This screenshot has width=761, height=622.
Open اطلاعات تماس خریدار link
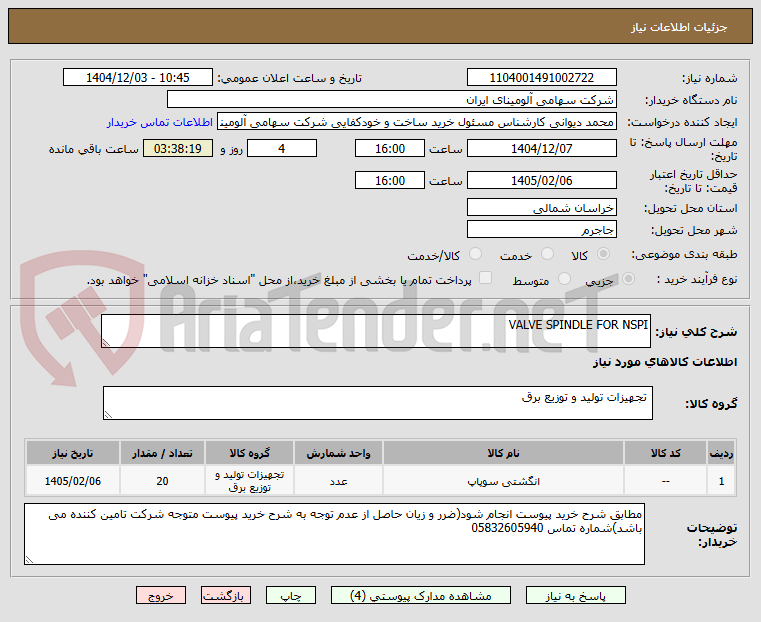tap(160, 122)
